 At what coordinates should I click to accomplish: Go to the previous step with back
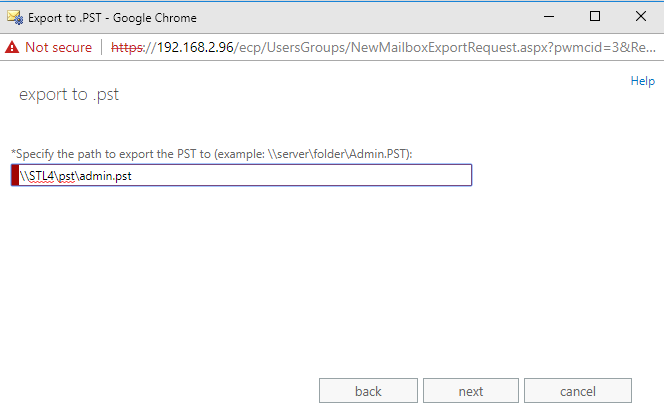click(x=368, y=390)
